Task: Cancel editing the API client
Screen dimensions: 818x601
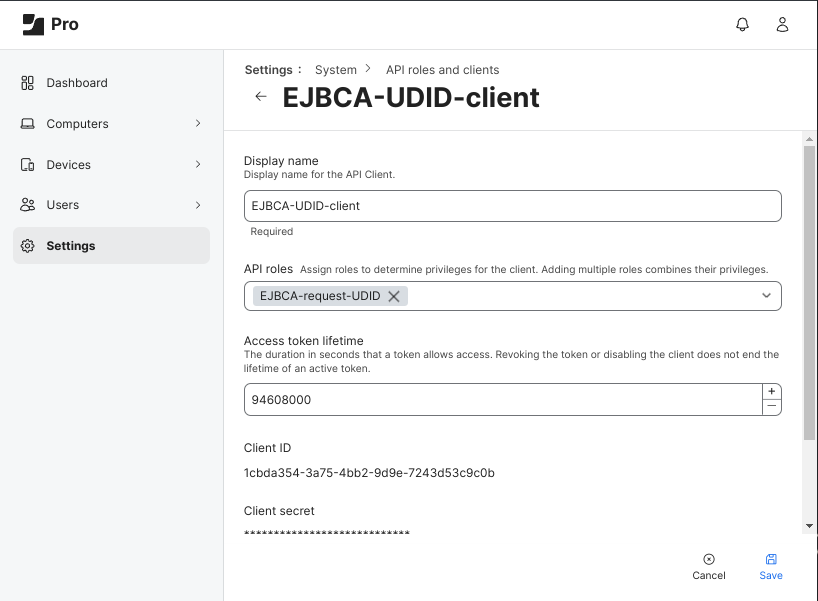Action: [709, 566]
